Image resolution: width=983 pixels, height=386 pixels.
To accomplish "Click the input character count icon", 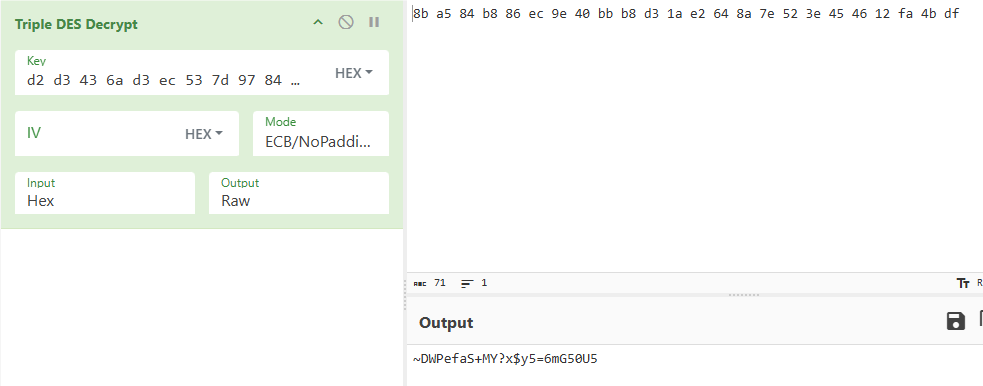I will point(420,283).
